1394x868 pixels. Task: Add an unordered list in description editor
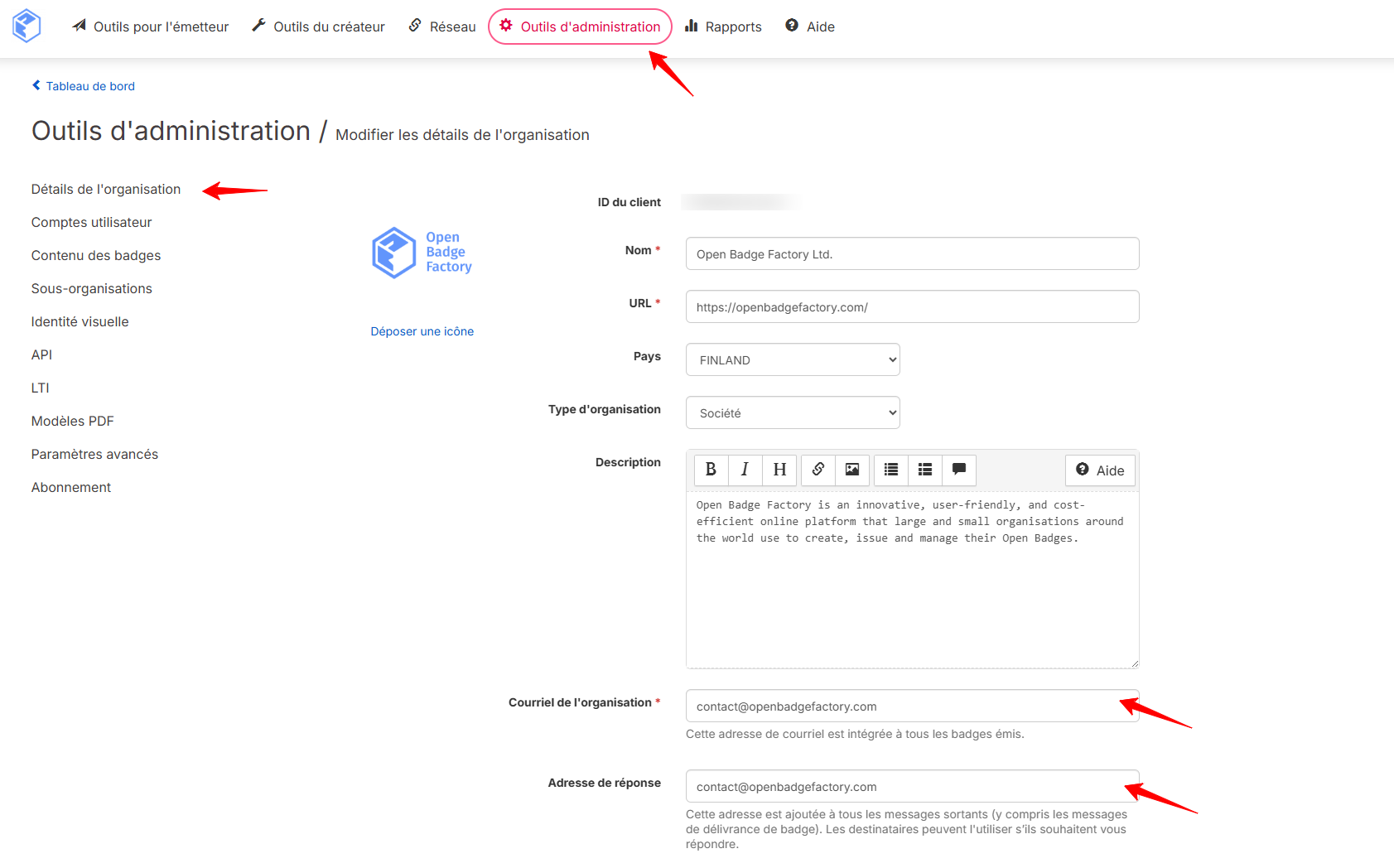coord(891,470)
